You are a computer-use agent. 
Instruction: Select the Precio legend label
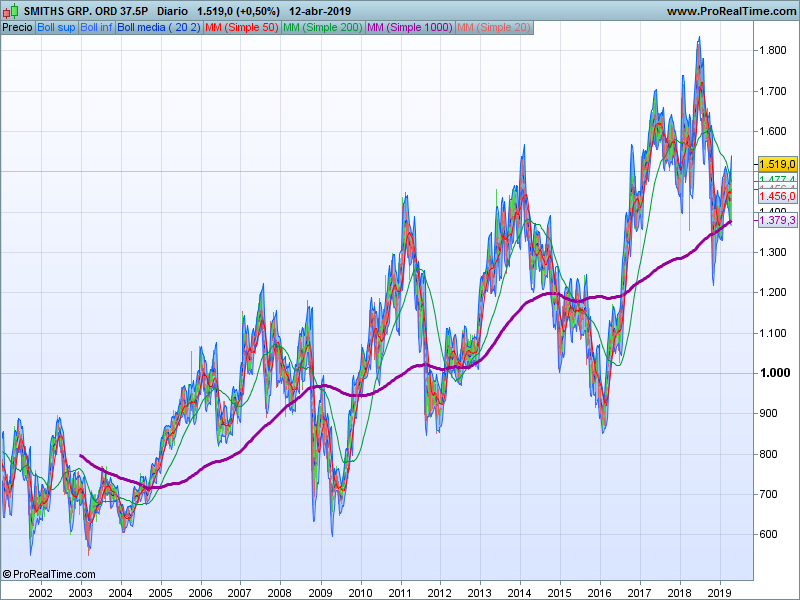click(17, 28)
